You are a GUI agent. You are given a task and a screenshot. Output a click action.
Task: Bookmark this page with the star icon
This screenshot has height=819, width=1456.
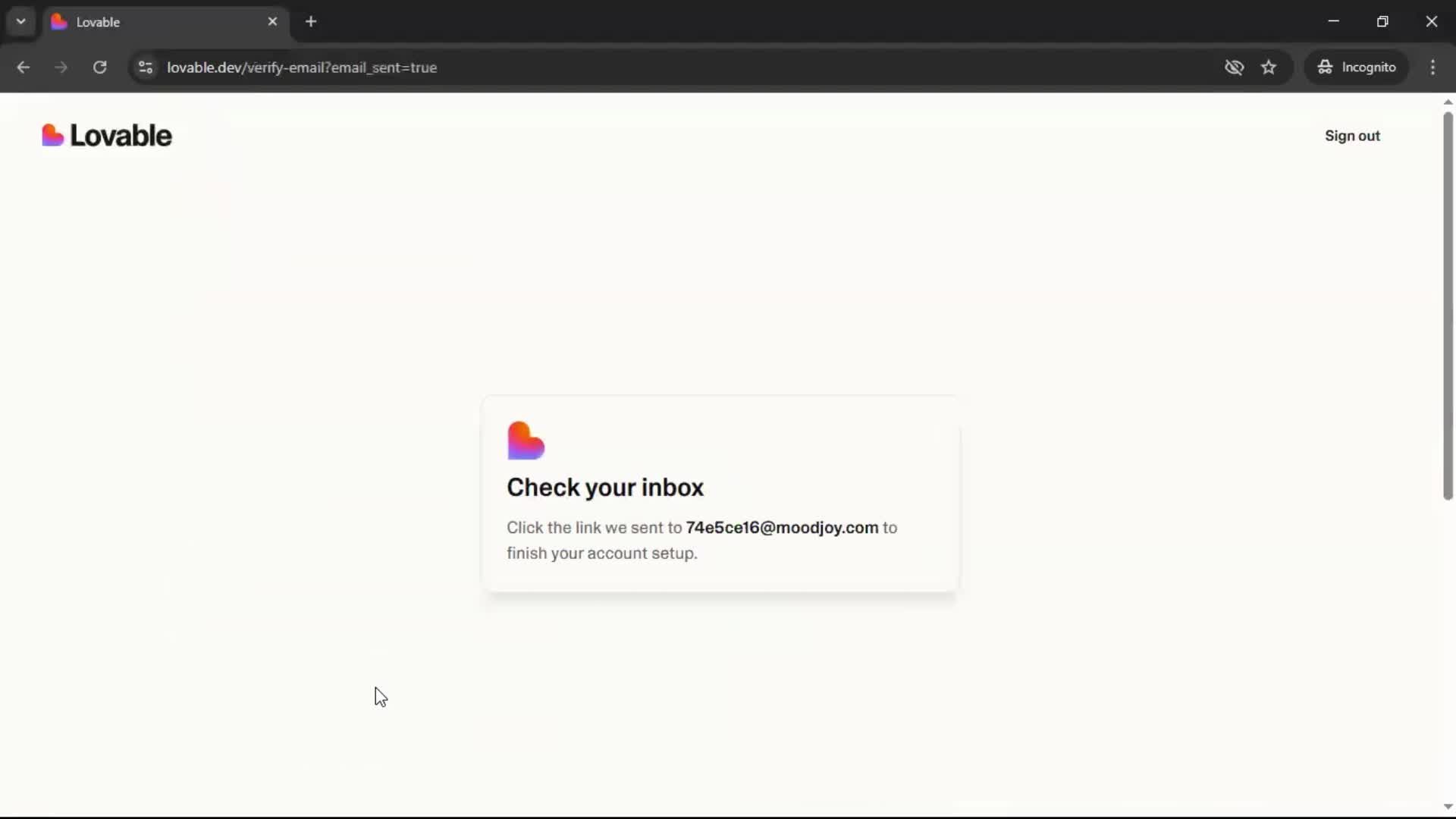point(1269,67)
